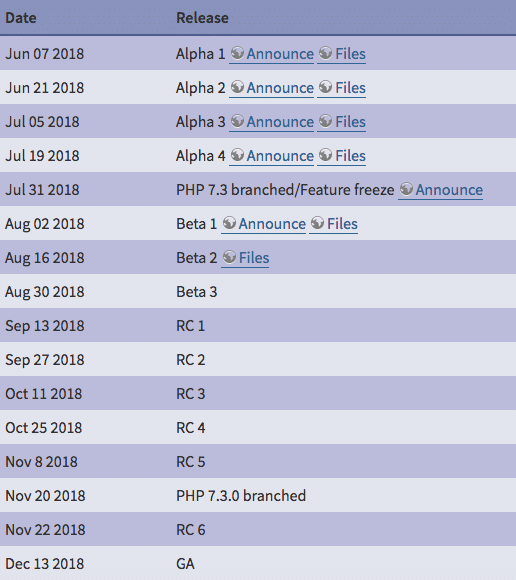Open the Alpha 4 Files link
This screenshot has height=580, width=516.
341,156
